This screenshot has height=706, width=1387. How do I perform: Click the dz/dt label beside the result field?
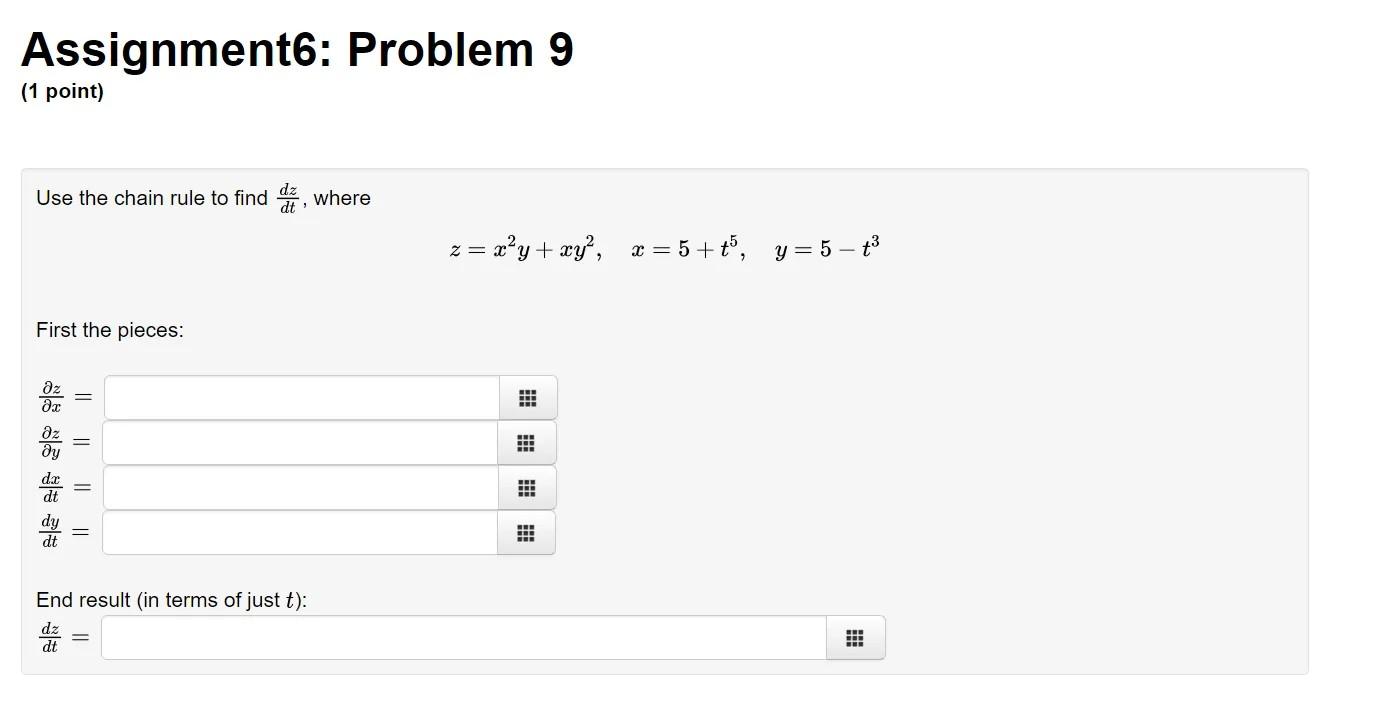(x=49, y=637)
